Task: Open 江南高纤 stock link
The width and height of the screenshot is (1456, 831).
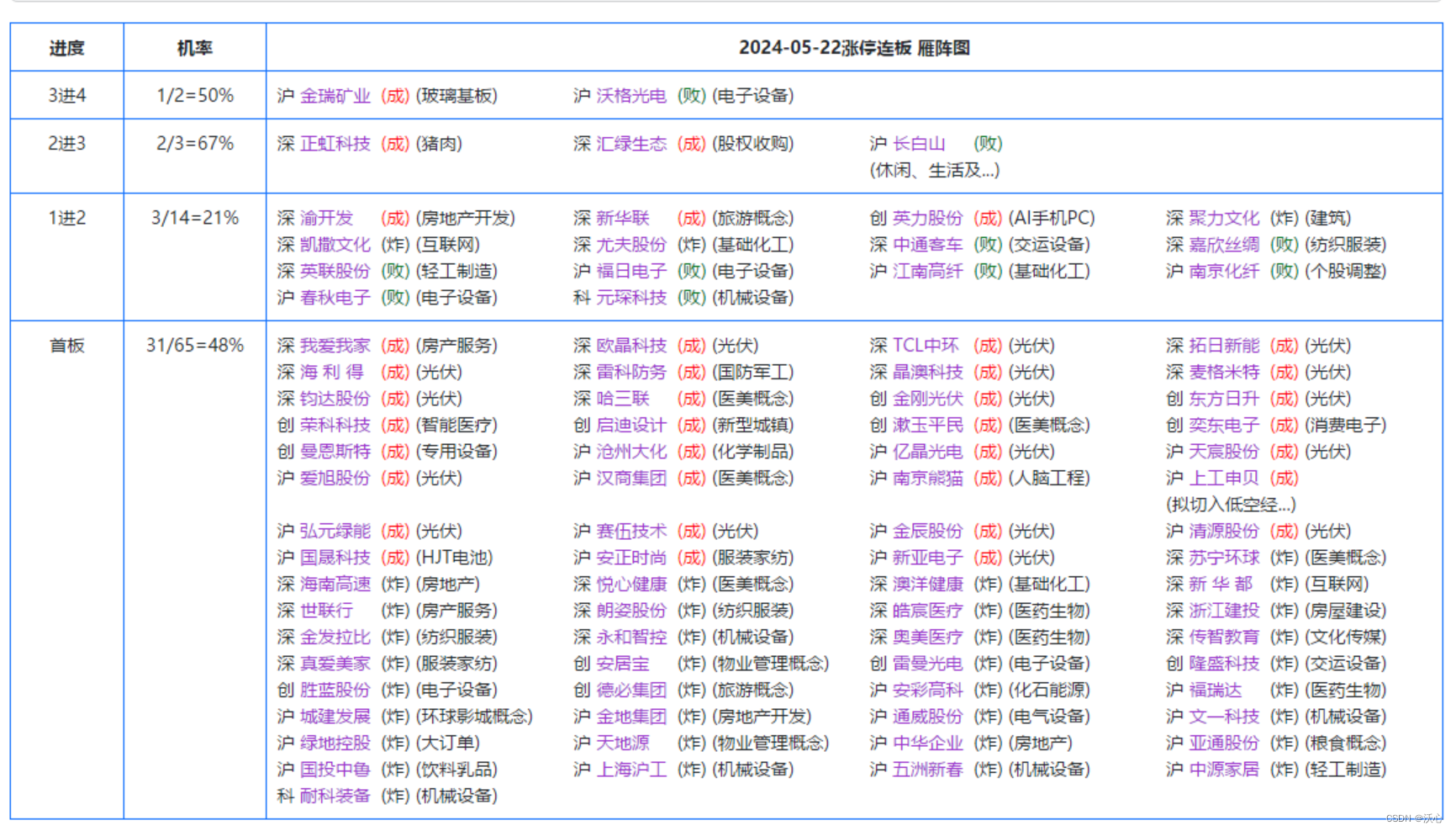Action: point(927,272)
